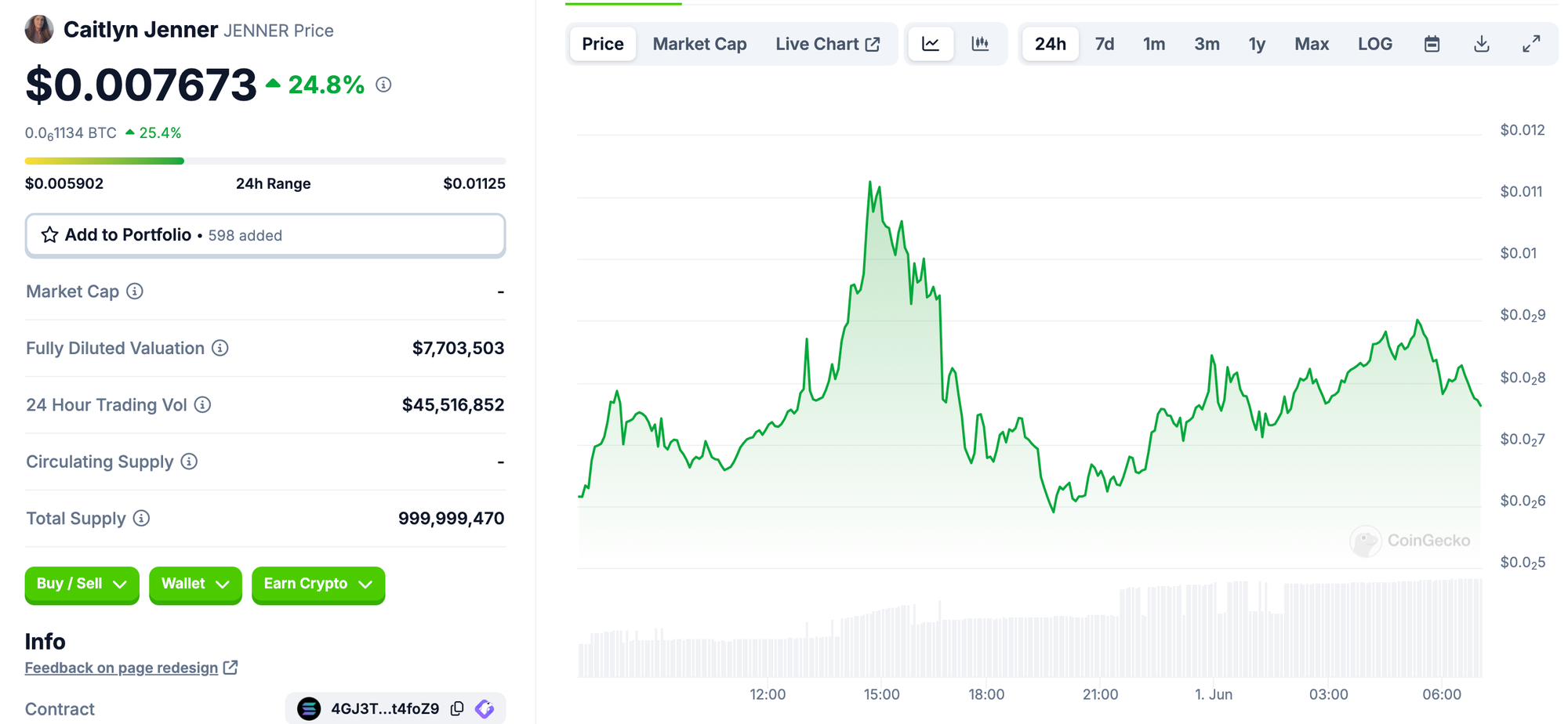This screenshot has height=724, width=1568.
Task: Click the purple icon beside contract address
Action: tap(485, 709)
